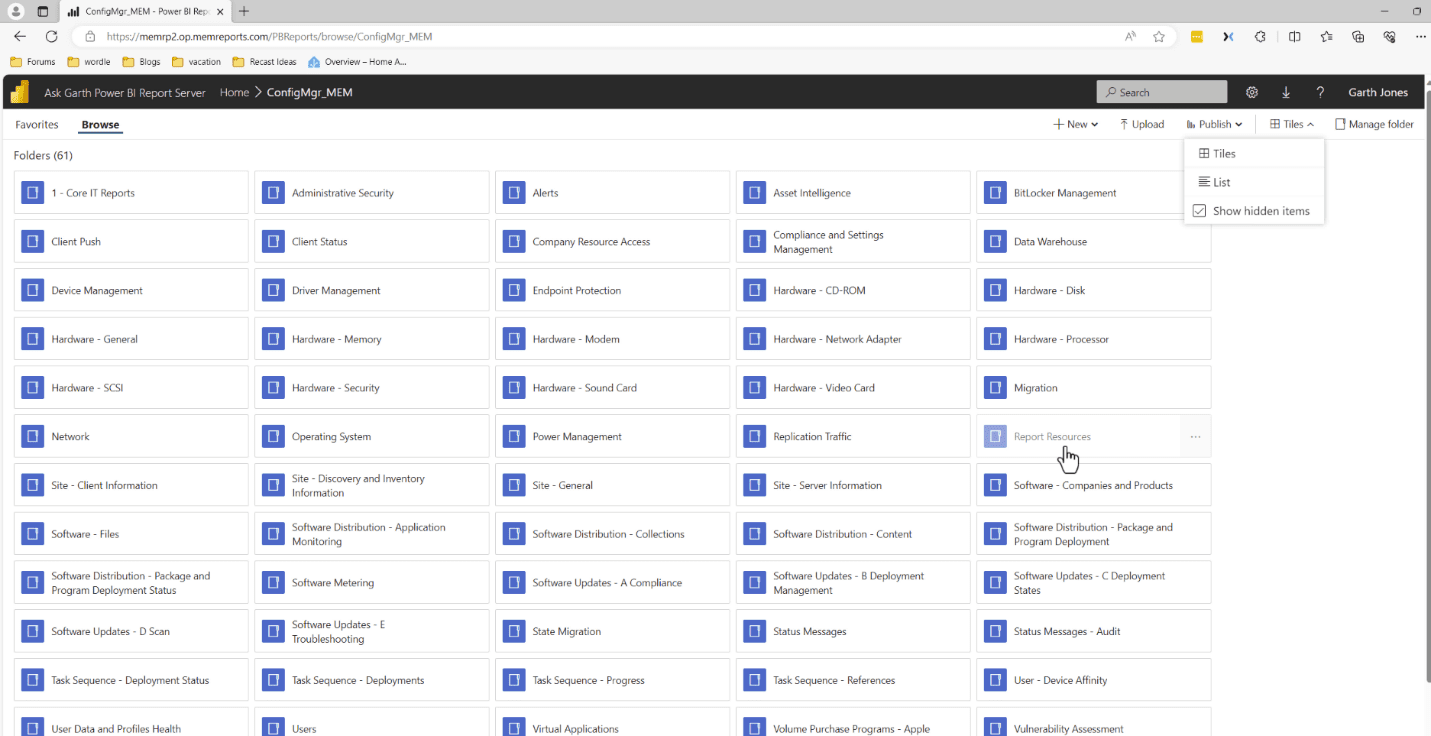Viewport: 1431px width, 736px height.
Task: Open the Task Sequence - Progress folder
Action: tap(612, 681)
